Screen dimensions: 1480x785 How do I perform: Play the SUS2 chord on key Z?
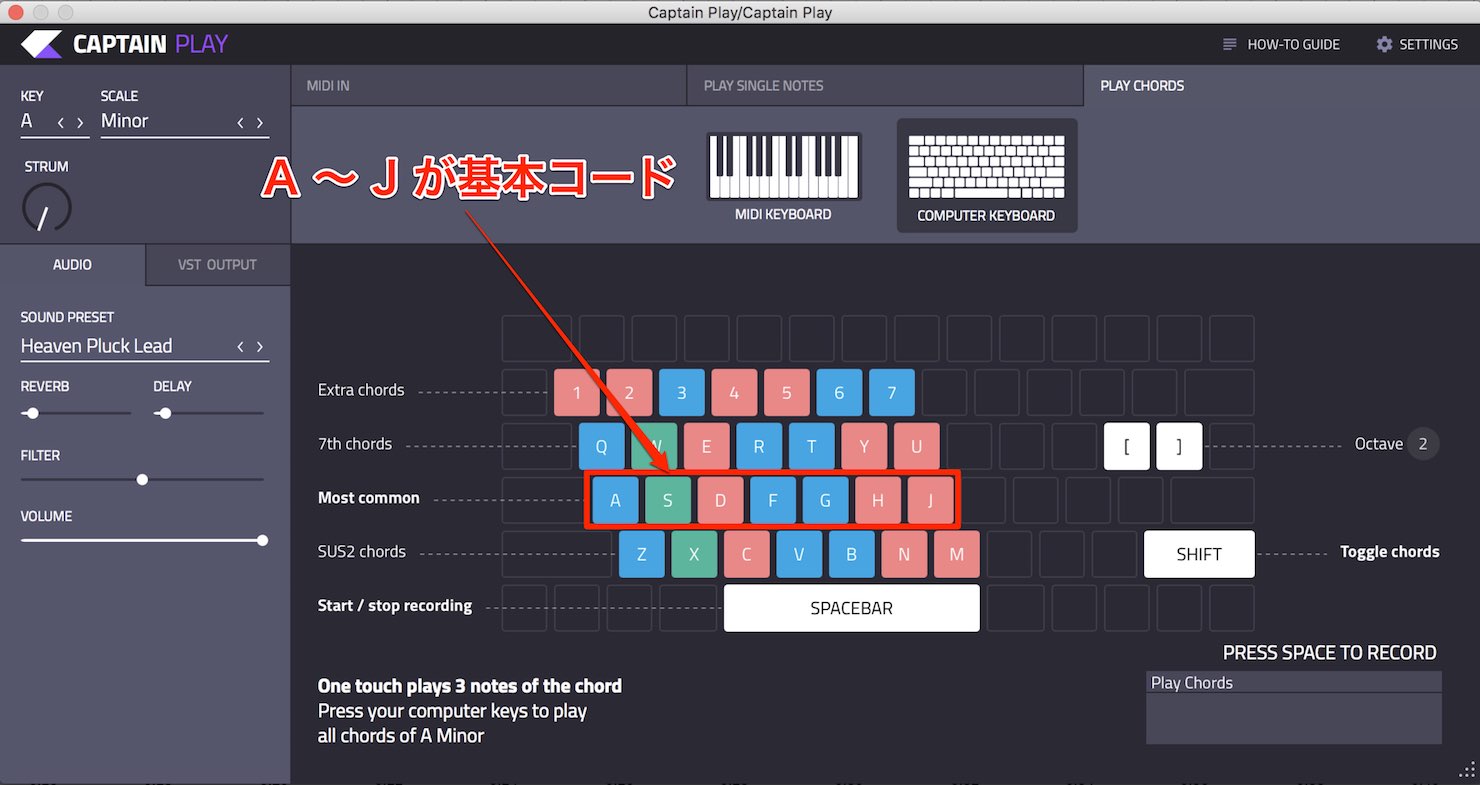click(x=642, y=554)
